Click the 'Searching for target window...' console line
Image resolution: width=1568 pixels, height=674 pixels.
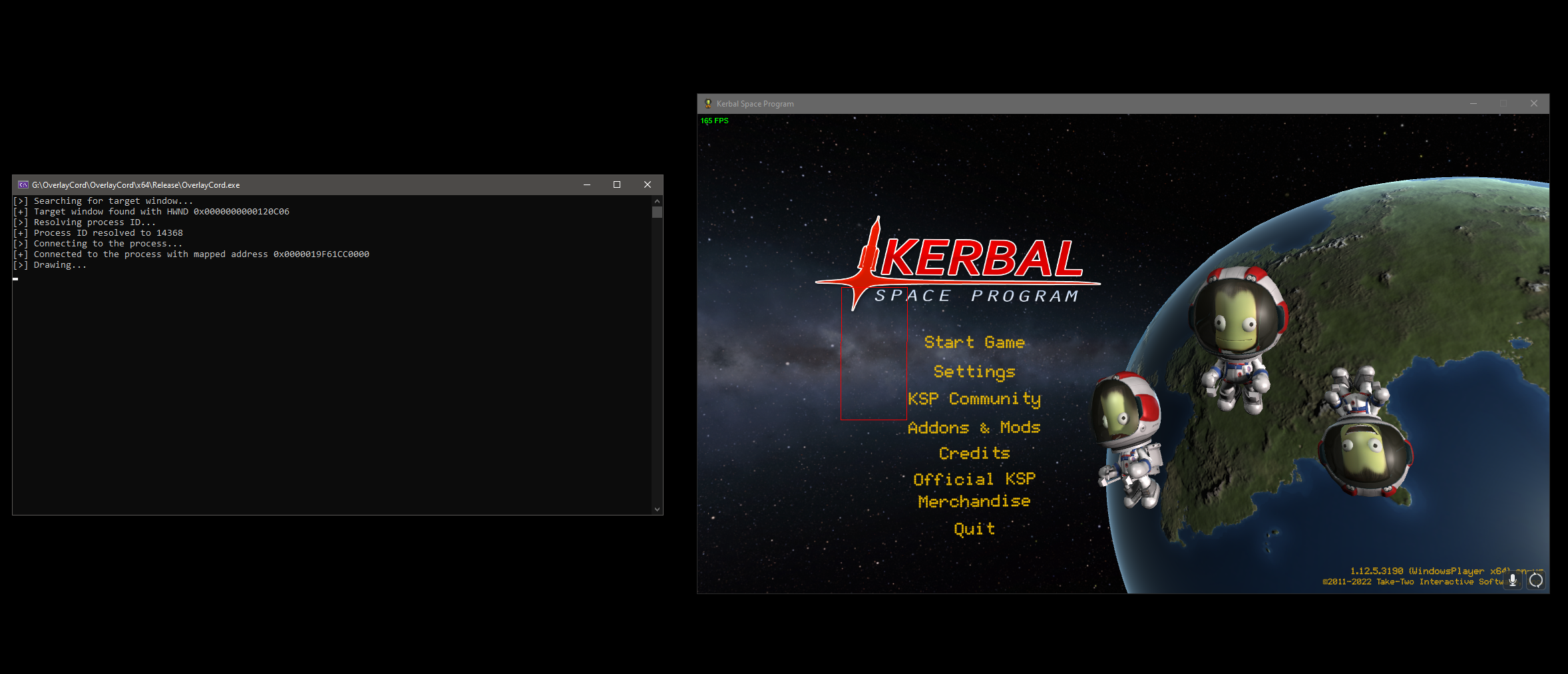103,201
